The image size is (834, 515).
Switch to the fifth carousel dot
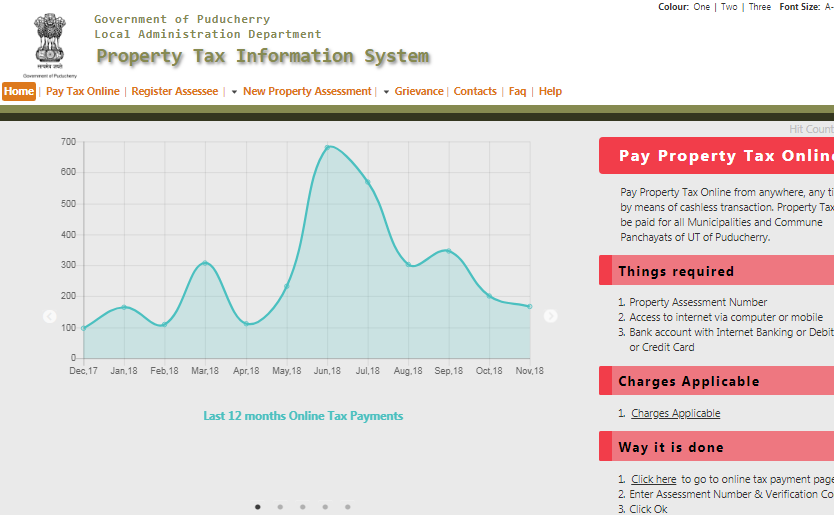348,507
